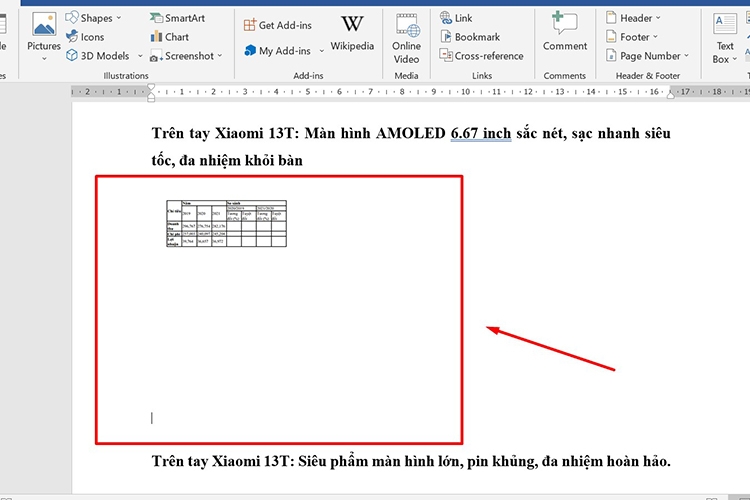Open the Pictures insert button

pyautogui.click(x=44, y=32)
